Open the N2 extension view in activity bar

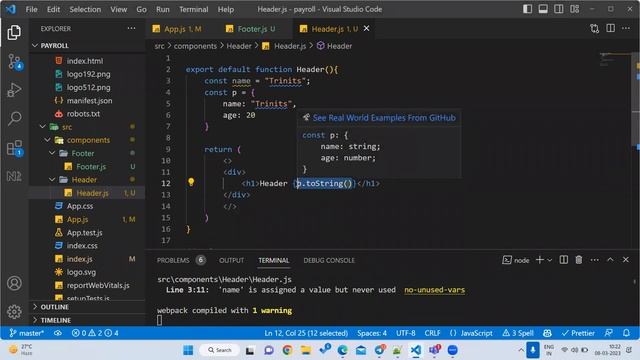click(14, 176)
